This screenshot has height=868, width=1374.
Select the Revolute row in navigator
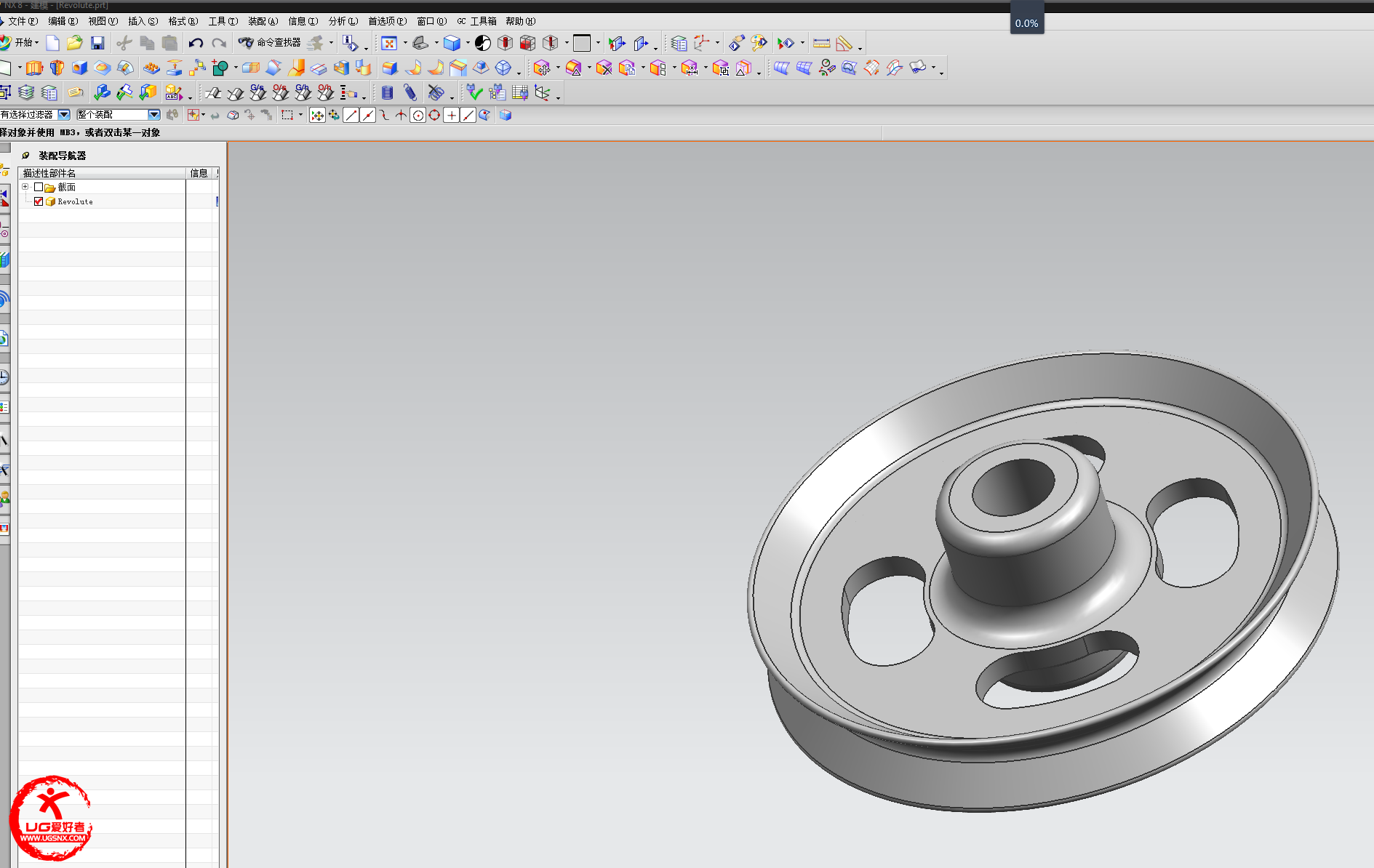pos(119,201)
